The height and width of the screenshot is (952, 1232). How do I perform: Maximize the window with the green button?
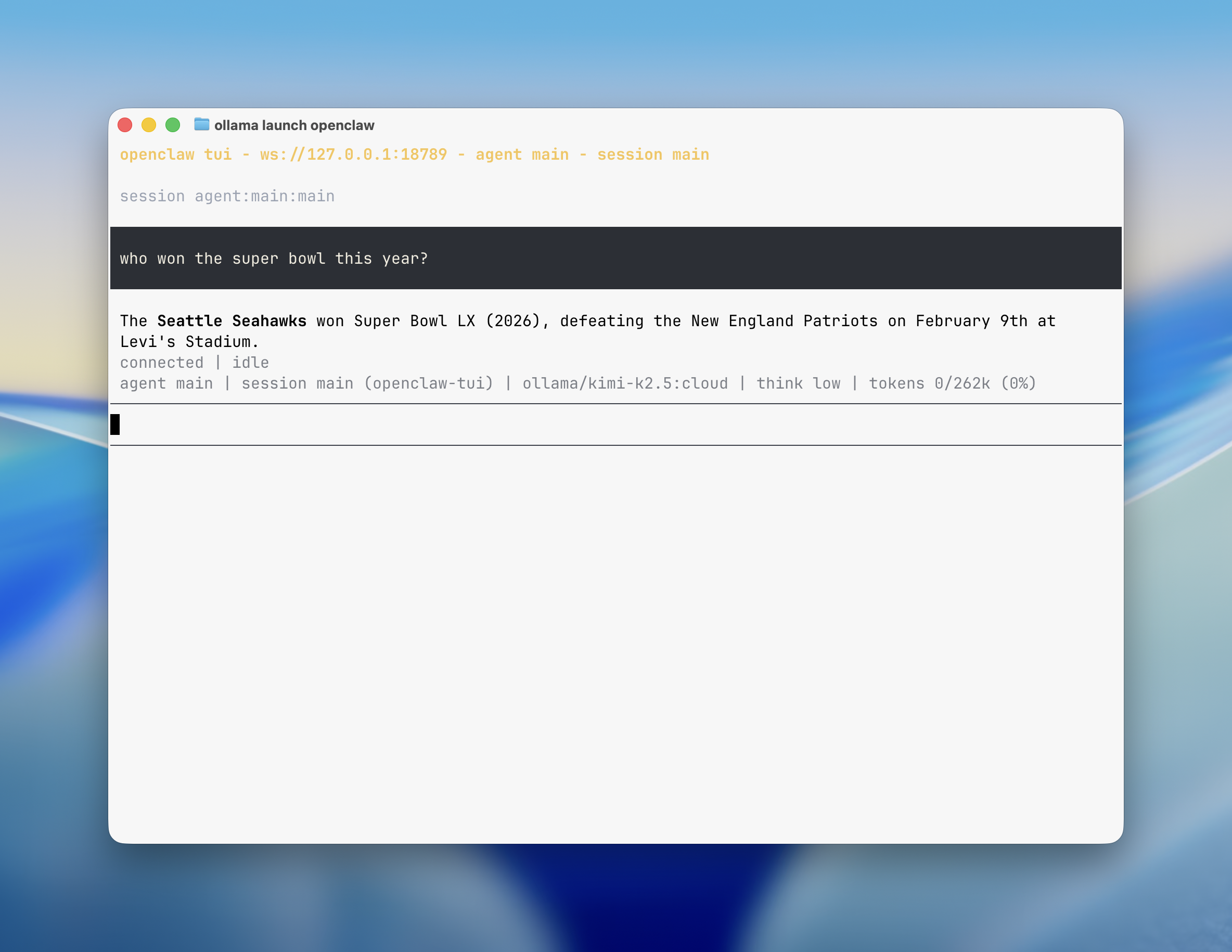[173, 125]
